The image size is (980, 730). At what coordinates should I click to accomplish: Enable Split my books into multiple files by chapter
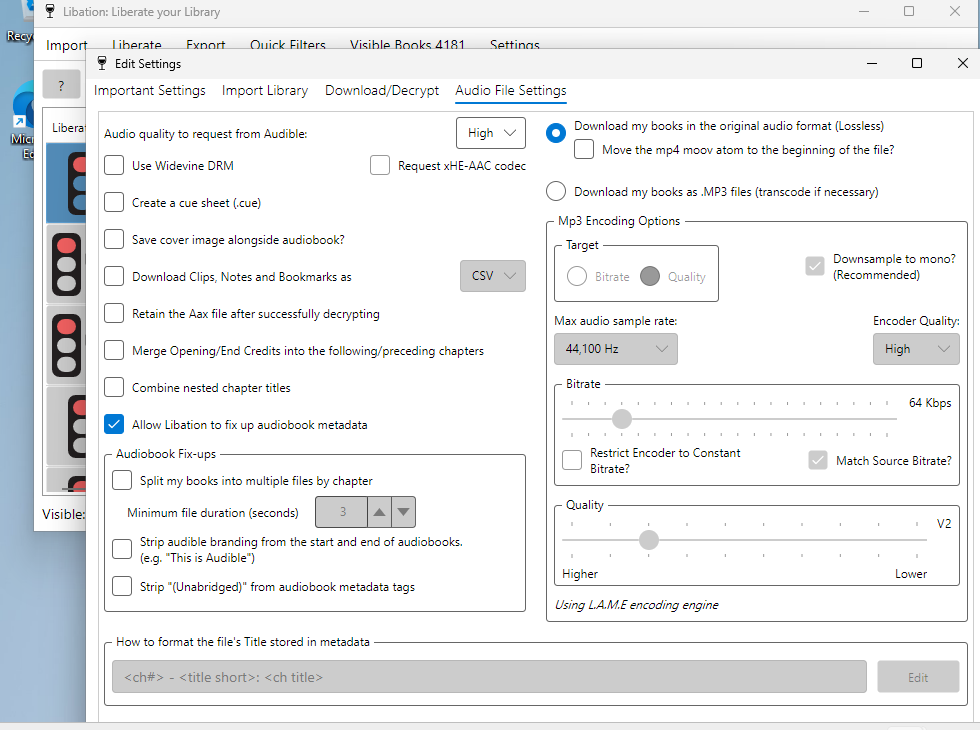(x=122, y=480)
